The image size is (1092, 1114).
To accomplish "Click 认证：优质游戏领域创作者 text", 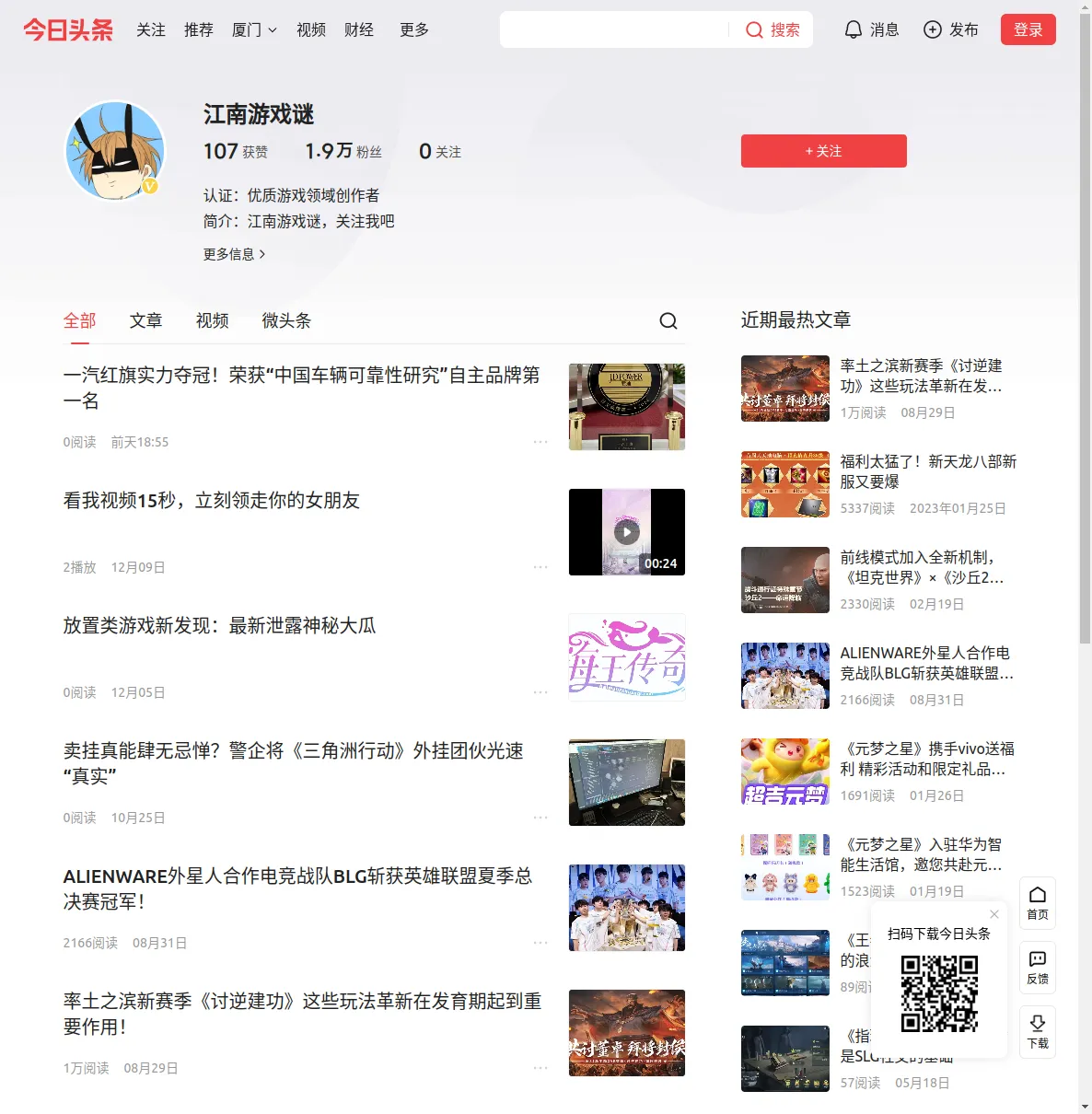I will tap(291, 195).
